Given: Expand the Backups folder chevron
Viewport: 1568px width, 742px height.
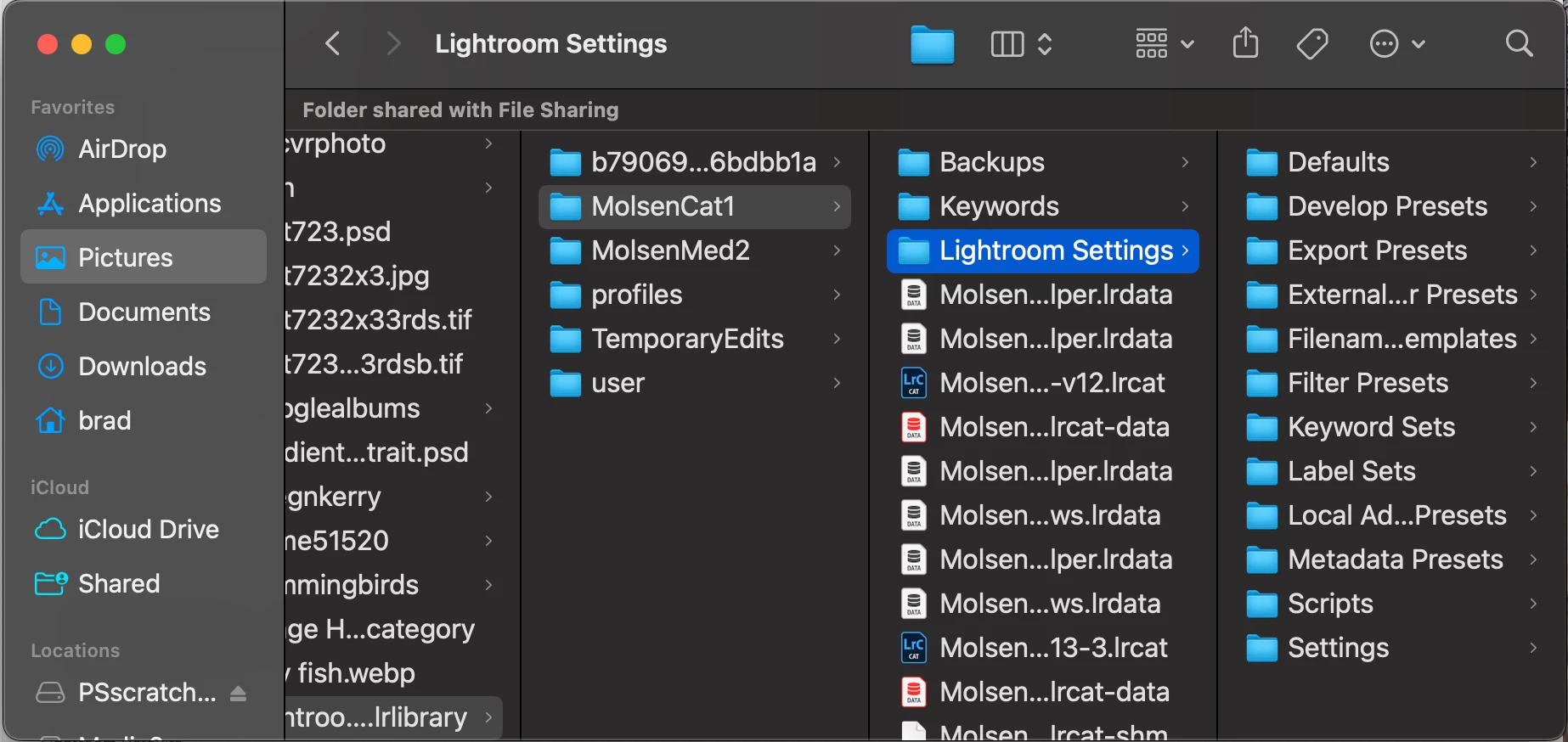Looking at the screenshot, I should tap(1185, 162).
